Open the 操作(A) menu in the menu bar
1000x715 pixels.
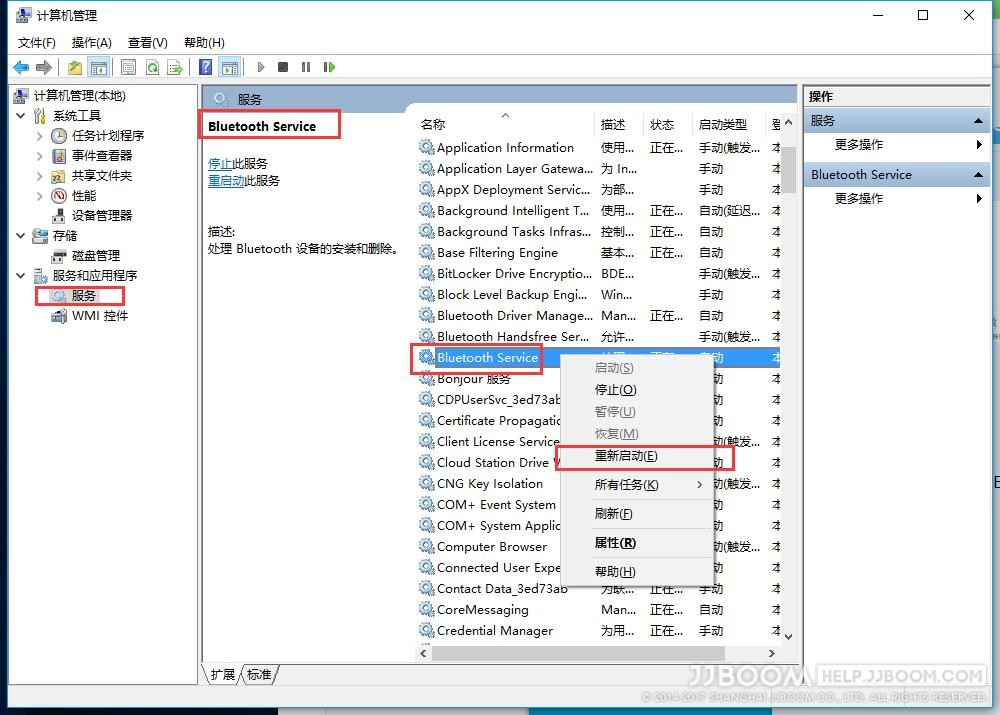pos(91,42)
